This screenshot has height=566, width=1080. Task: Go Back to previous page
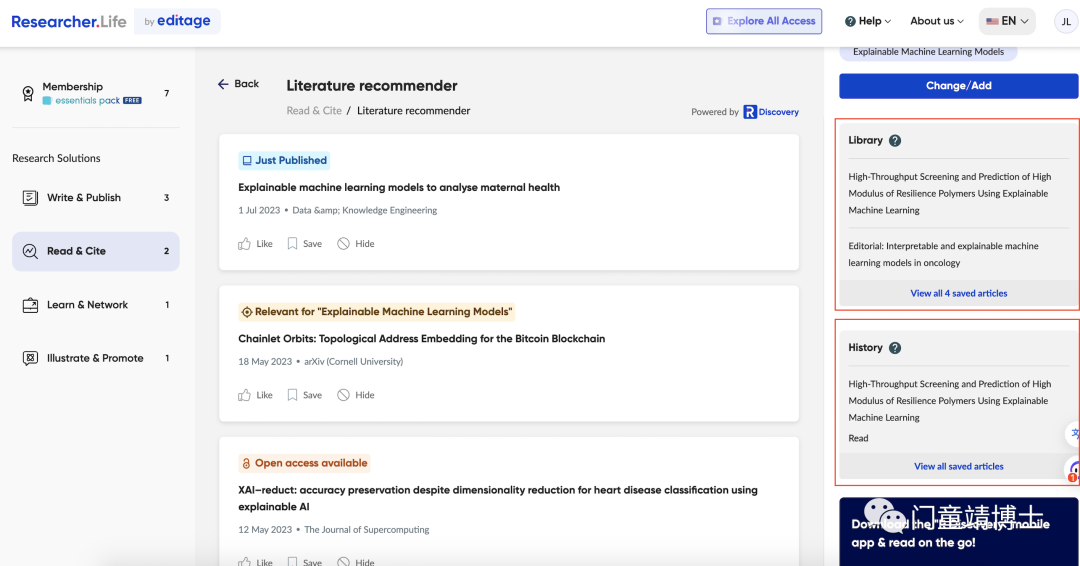[238, 84]
